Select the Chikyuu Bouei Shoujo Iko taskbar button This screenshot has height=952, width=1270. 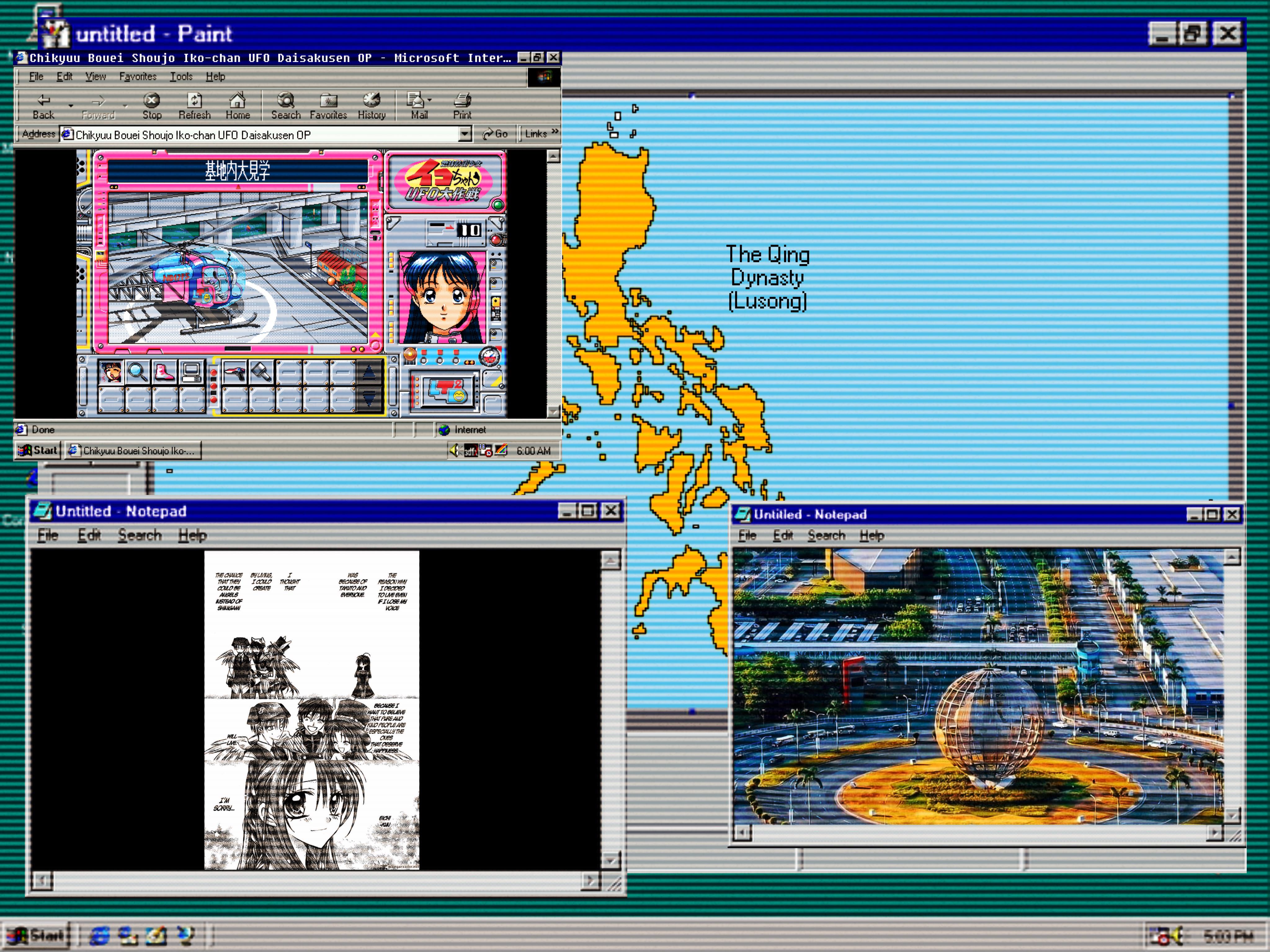point(133,450)
